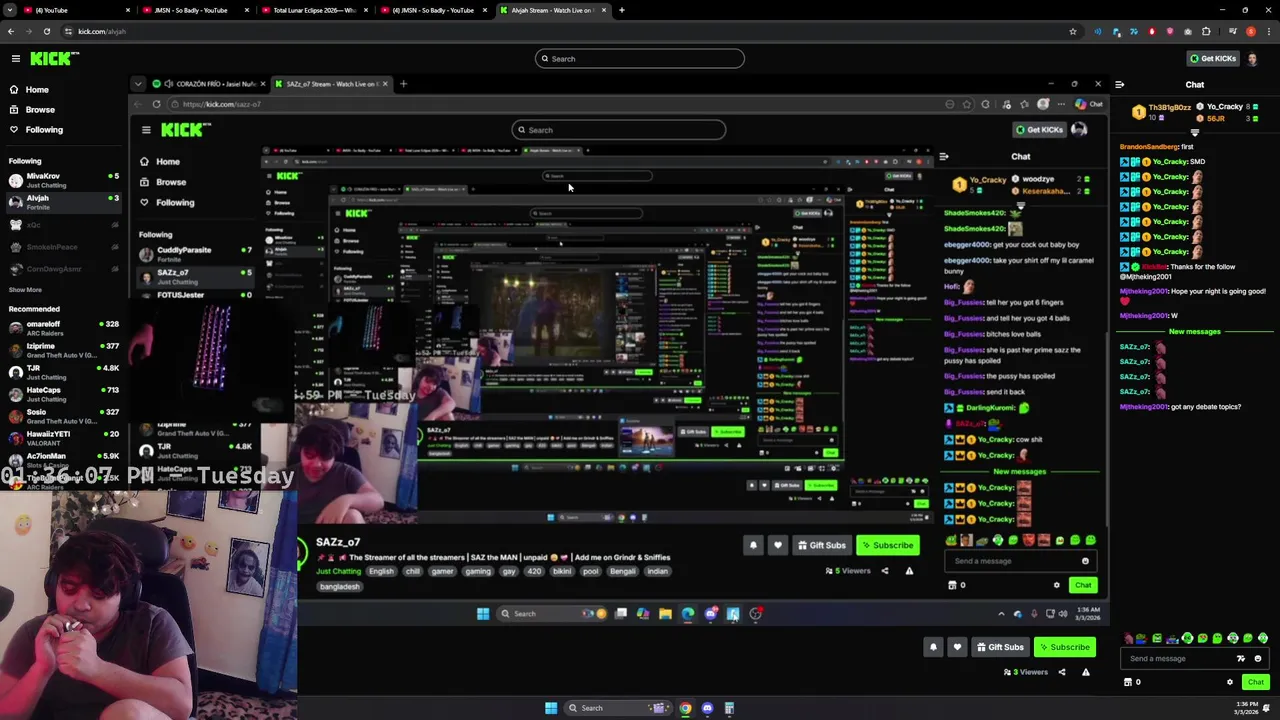Click Home icon in outer sidebar
Viewport: 1280px width, 720px height.
(x=14, y=90)
